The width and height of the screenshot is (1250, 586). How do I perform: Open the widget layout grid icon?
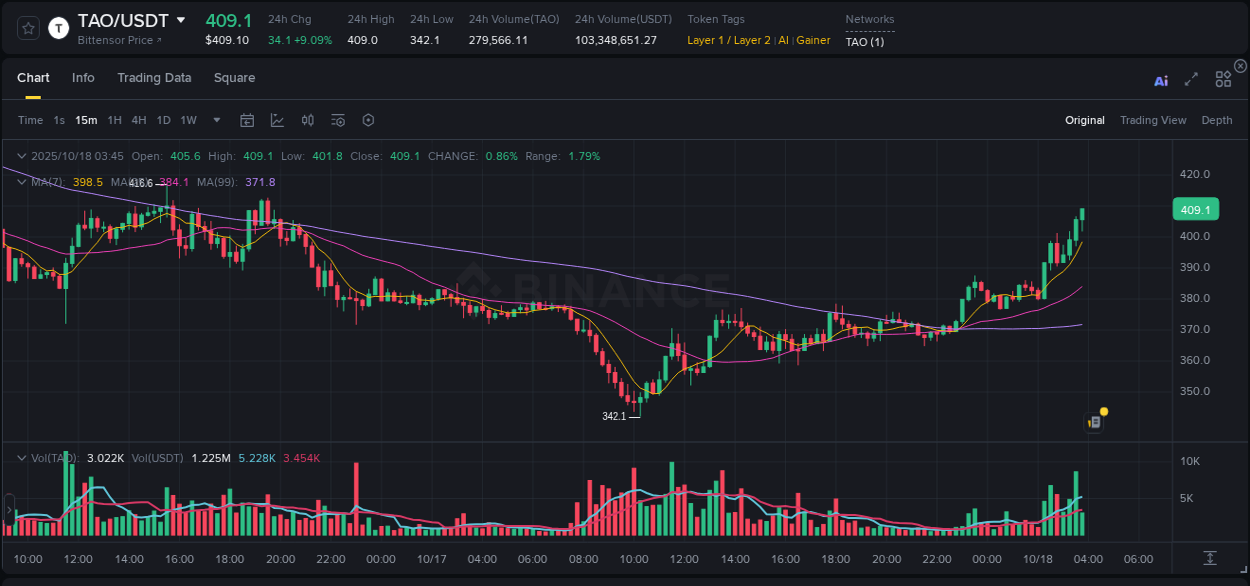click(1222, 80)
